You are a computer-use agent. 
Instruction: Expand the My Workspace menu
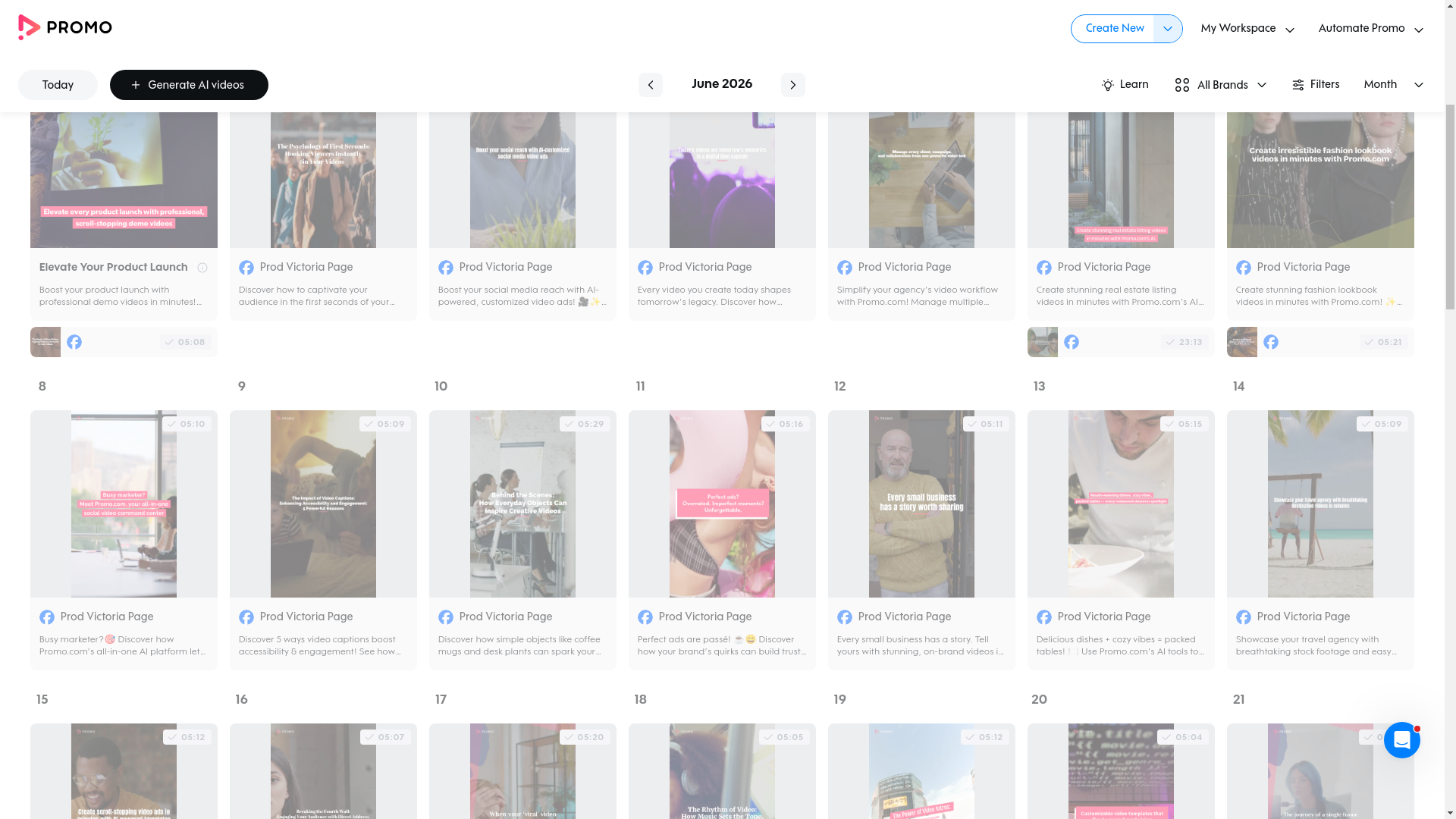[1247, 29]
